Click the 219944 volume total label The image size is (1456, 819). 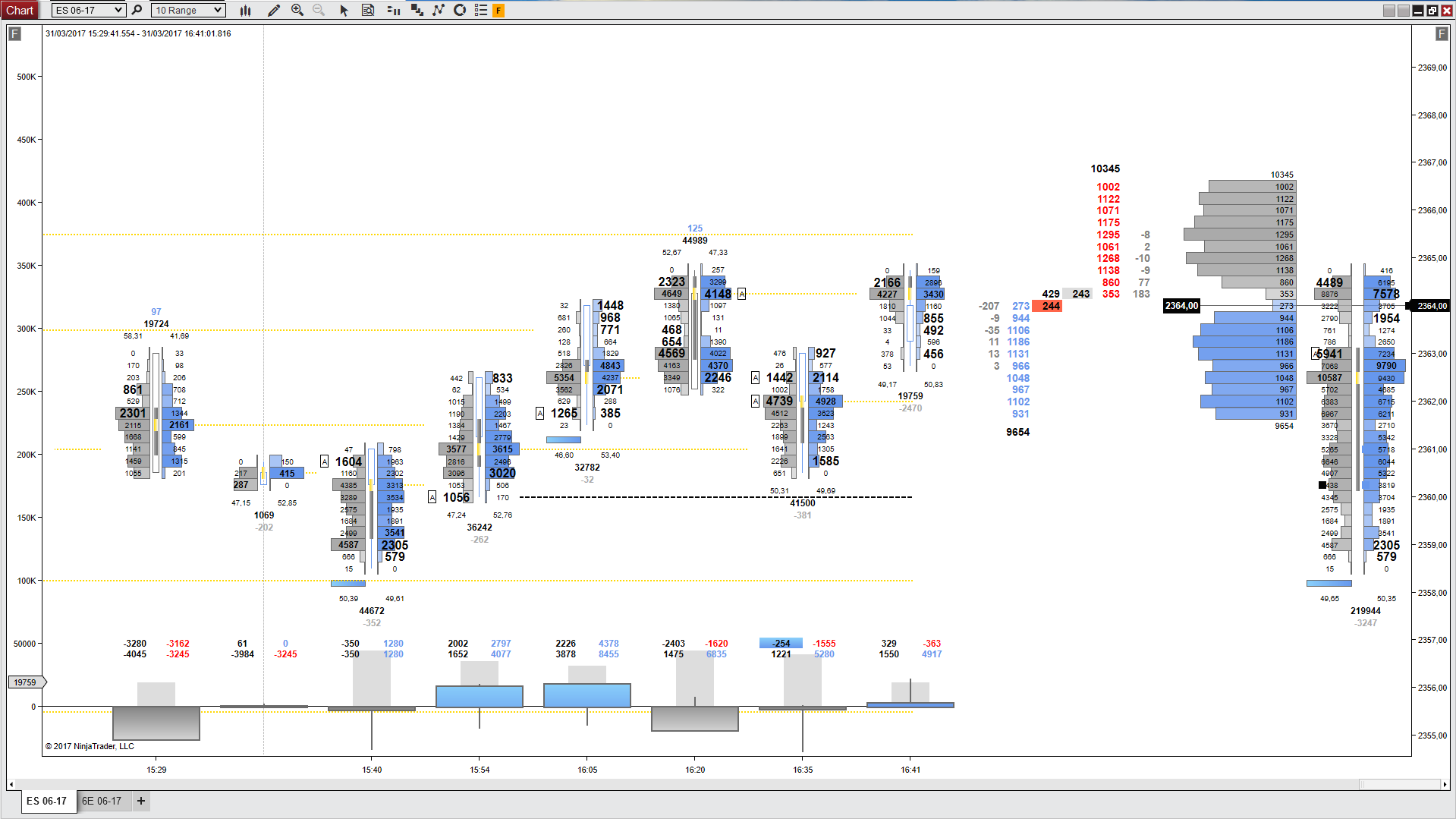pos(1365,611)
